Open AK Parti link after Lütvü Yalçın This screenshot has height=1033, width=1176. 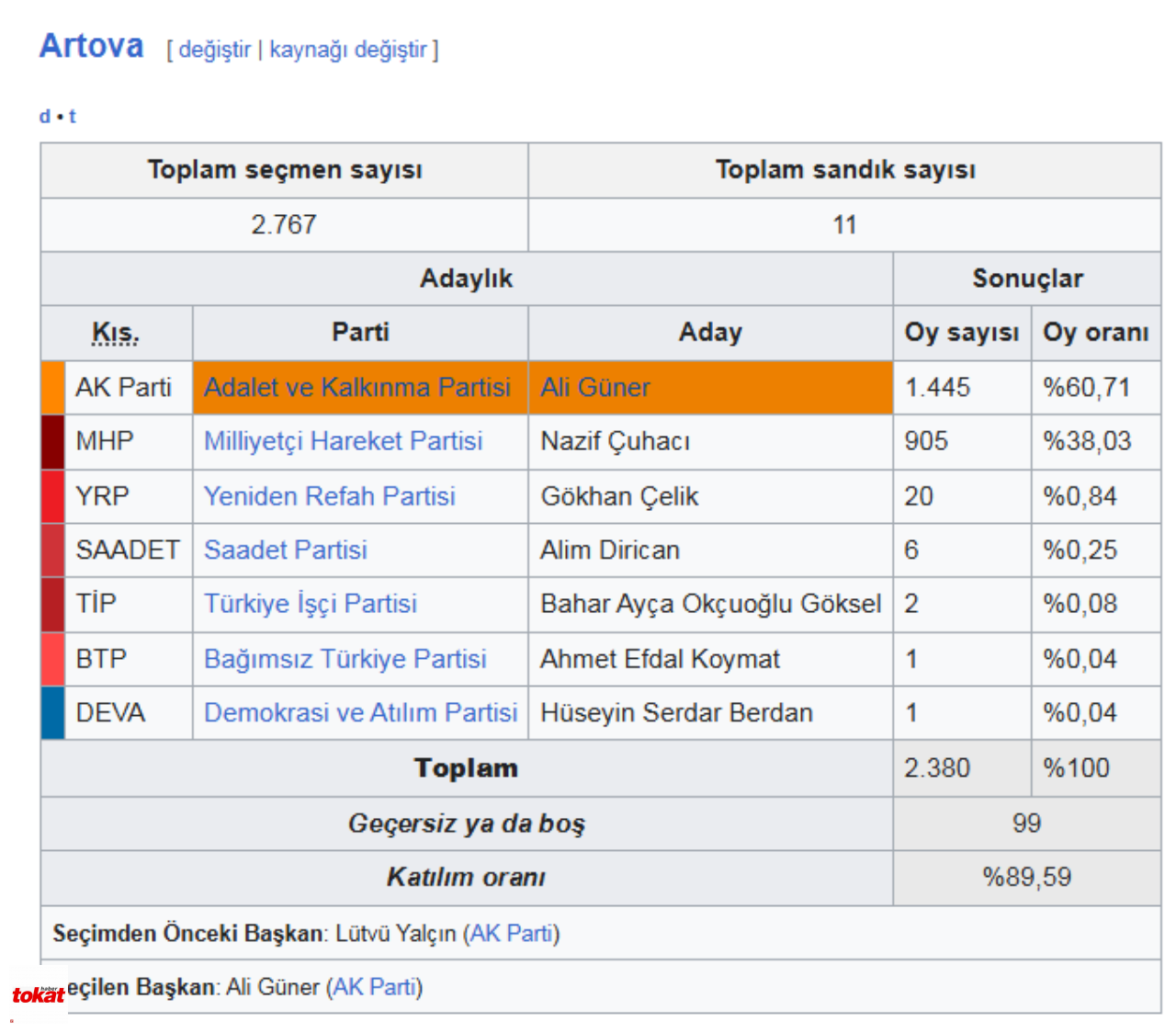(511, 934)
